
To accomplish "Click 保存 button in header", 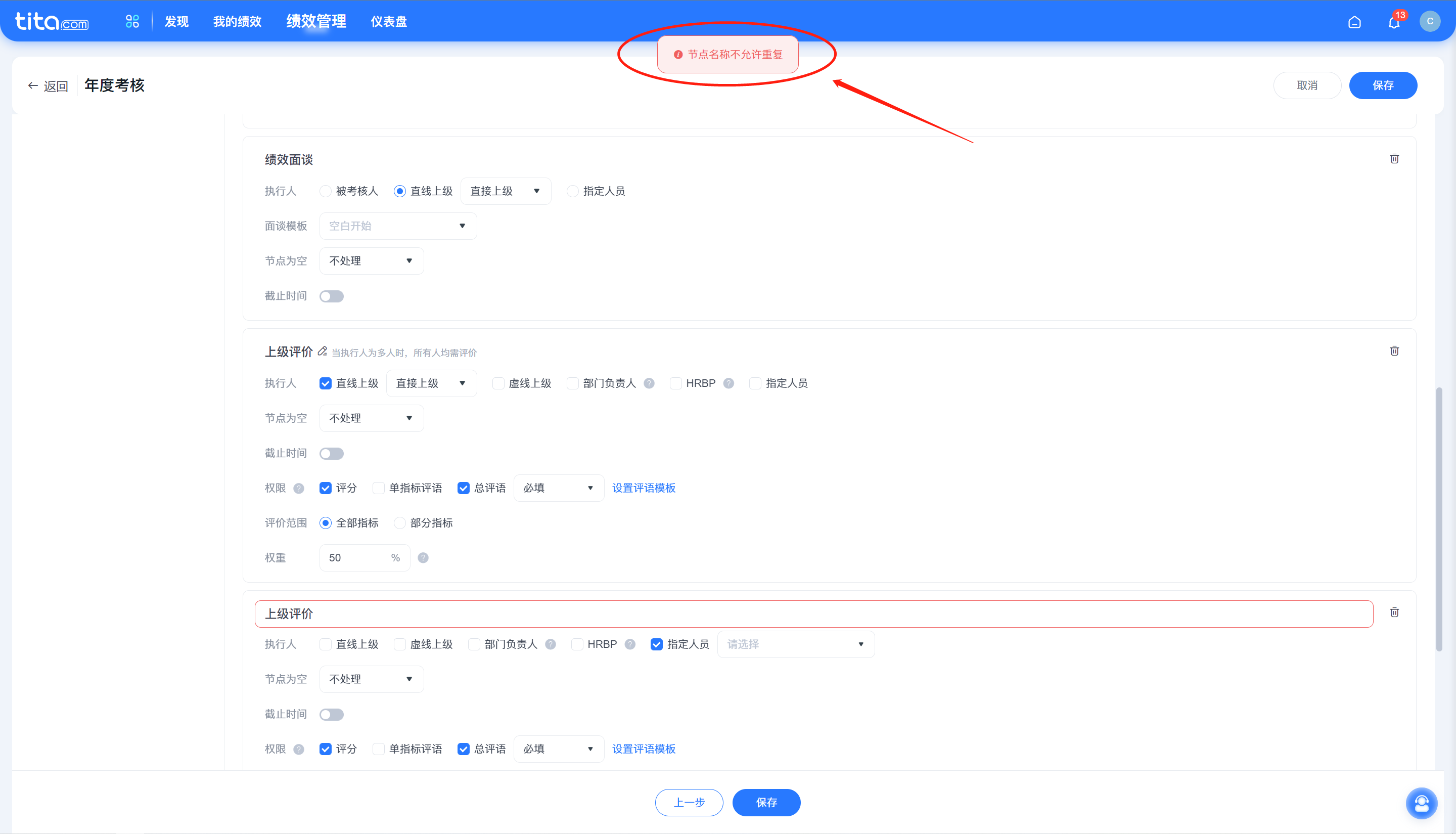I will pyautogui.click(x=1383, y=85).
